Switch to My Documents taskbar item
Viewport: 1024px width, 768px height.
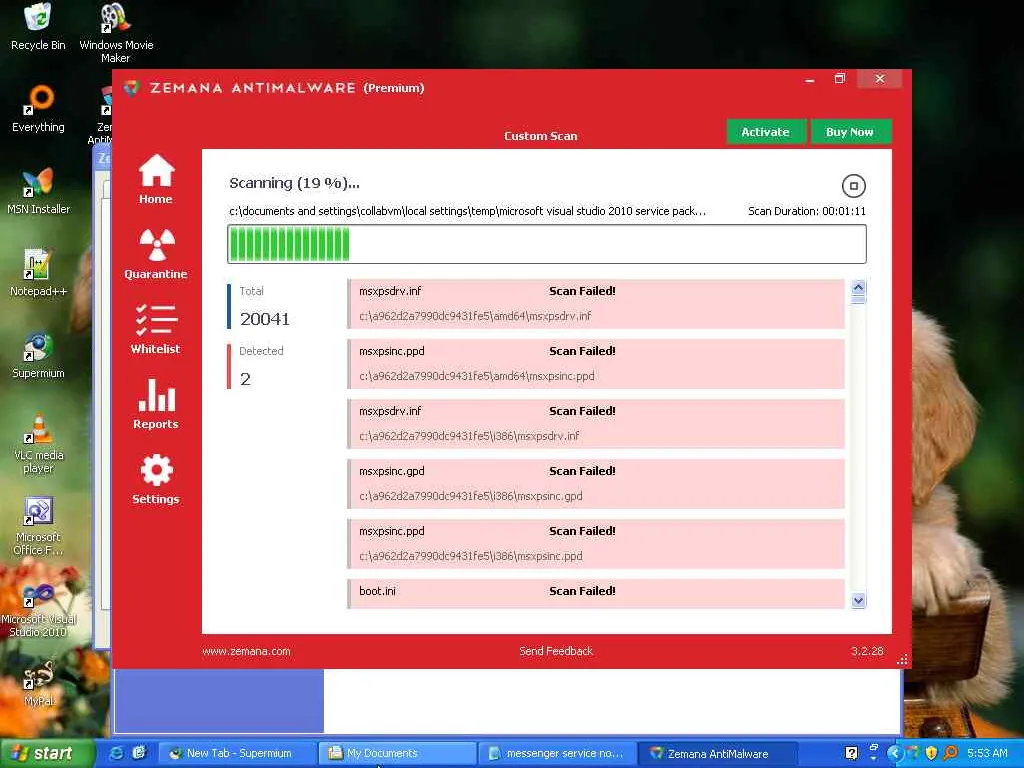coord(397,753)
